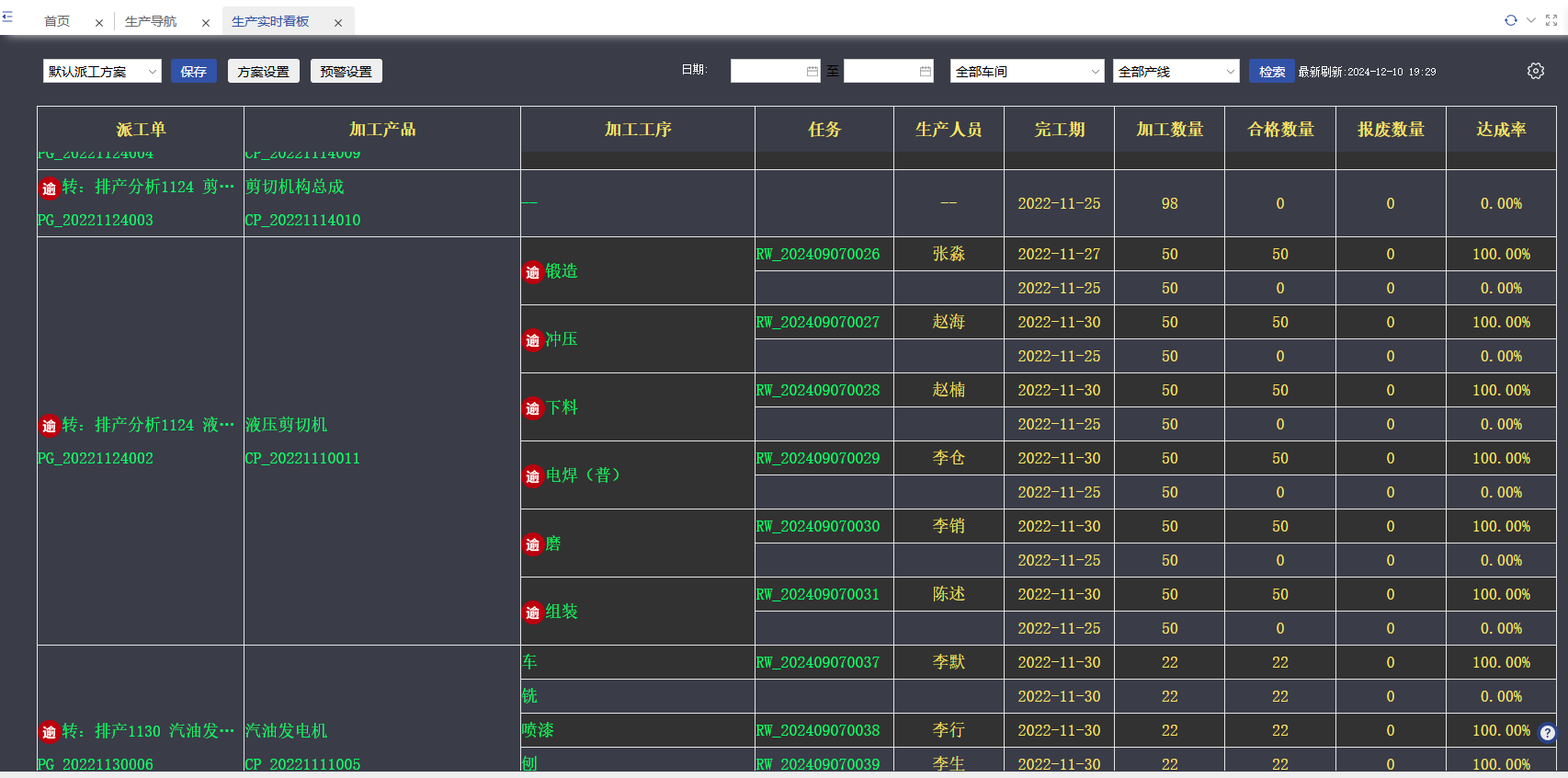Click the end date input field

(889, 71)
